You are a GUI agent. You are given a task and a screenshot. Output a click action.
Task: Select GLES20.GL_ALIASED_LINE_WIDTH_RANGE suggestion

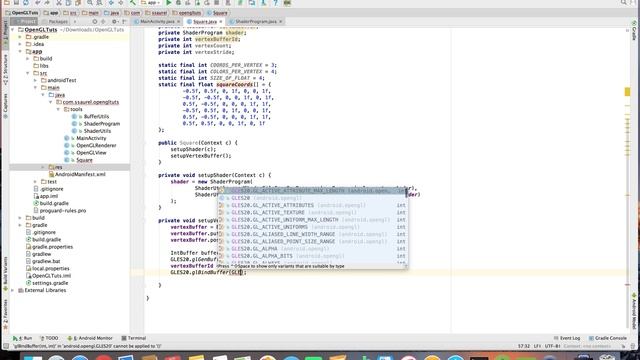click(313, 234)
